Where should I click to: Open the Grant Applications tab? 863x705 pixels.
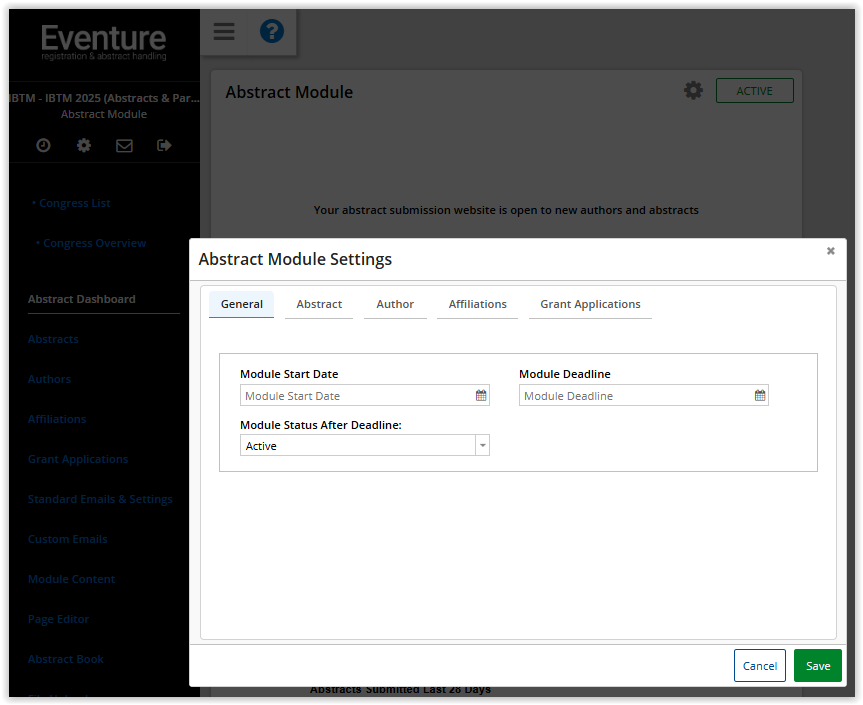pyautogui.click(x=590, y=304)
